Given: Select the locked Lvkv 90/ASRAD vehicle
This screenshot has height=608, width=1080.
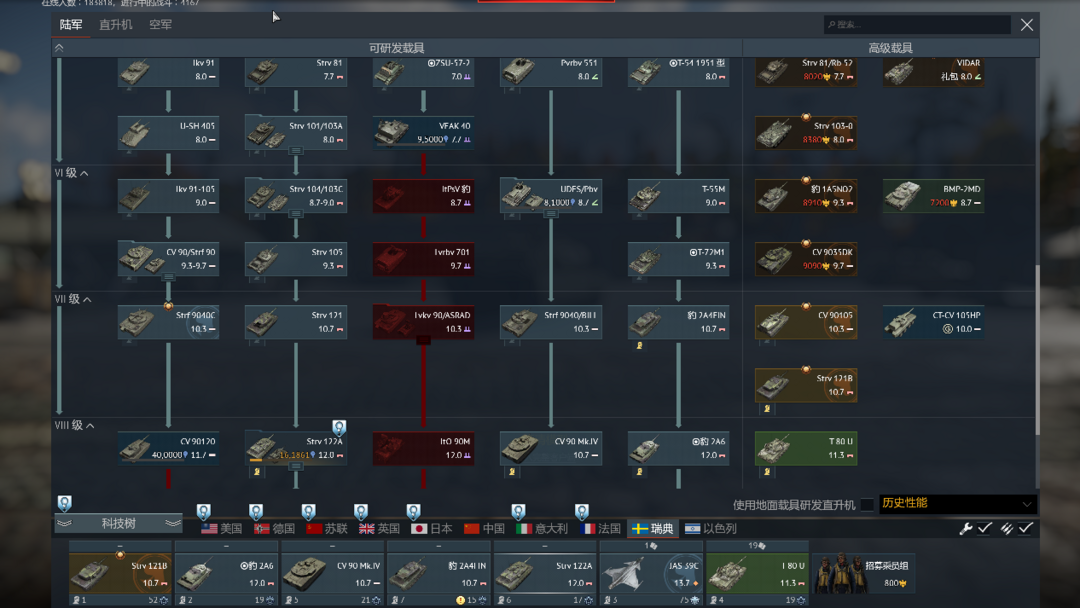Looking at the screenshot, I should [424, 322].
